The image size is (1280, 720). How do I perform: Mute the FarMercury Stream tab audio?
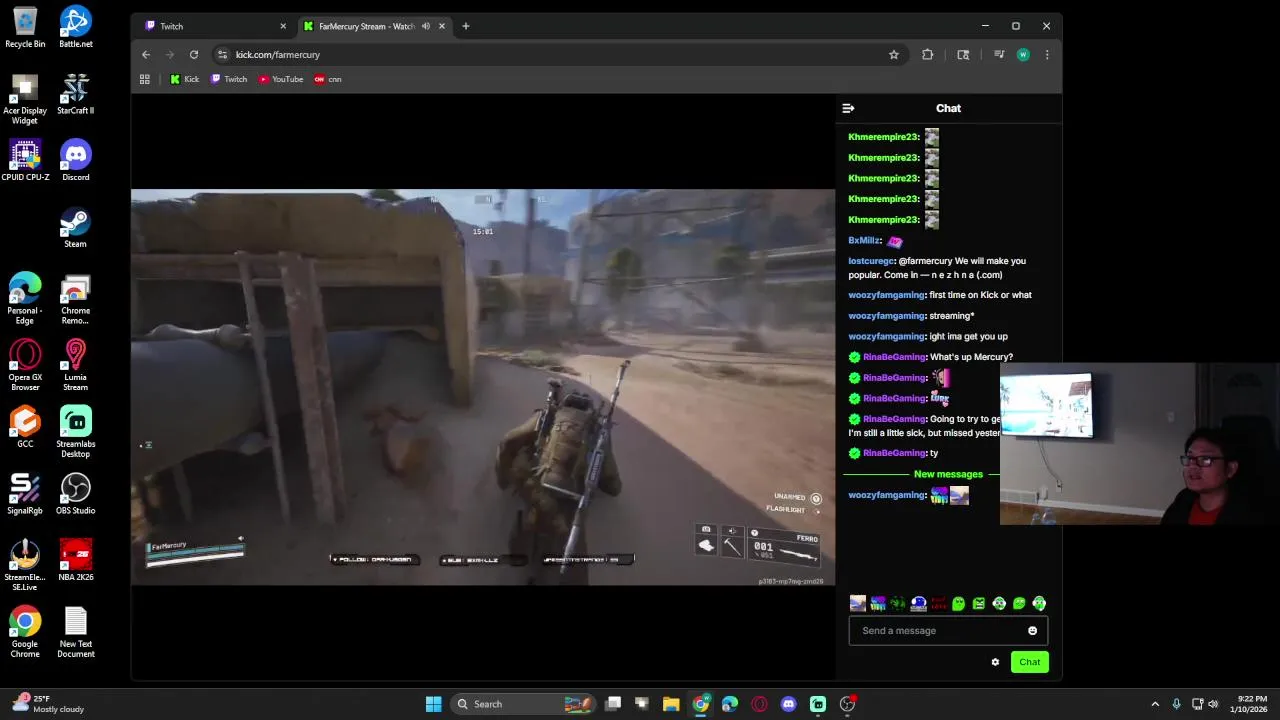point(426,26)
